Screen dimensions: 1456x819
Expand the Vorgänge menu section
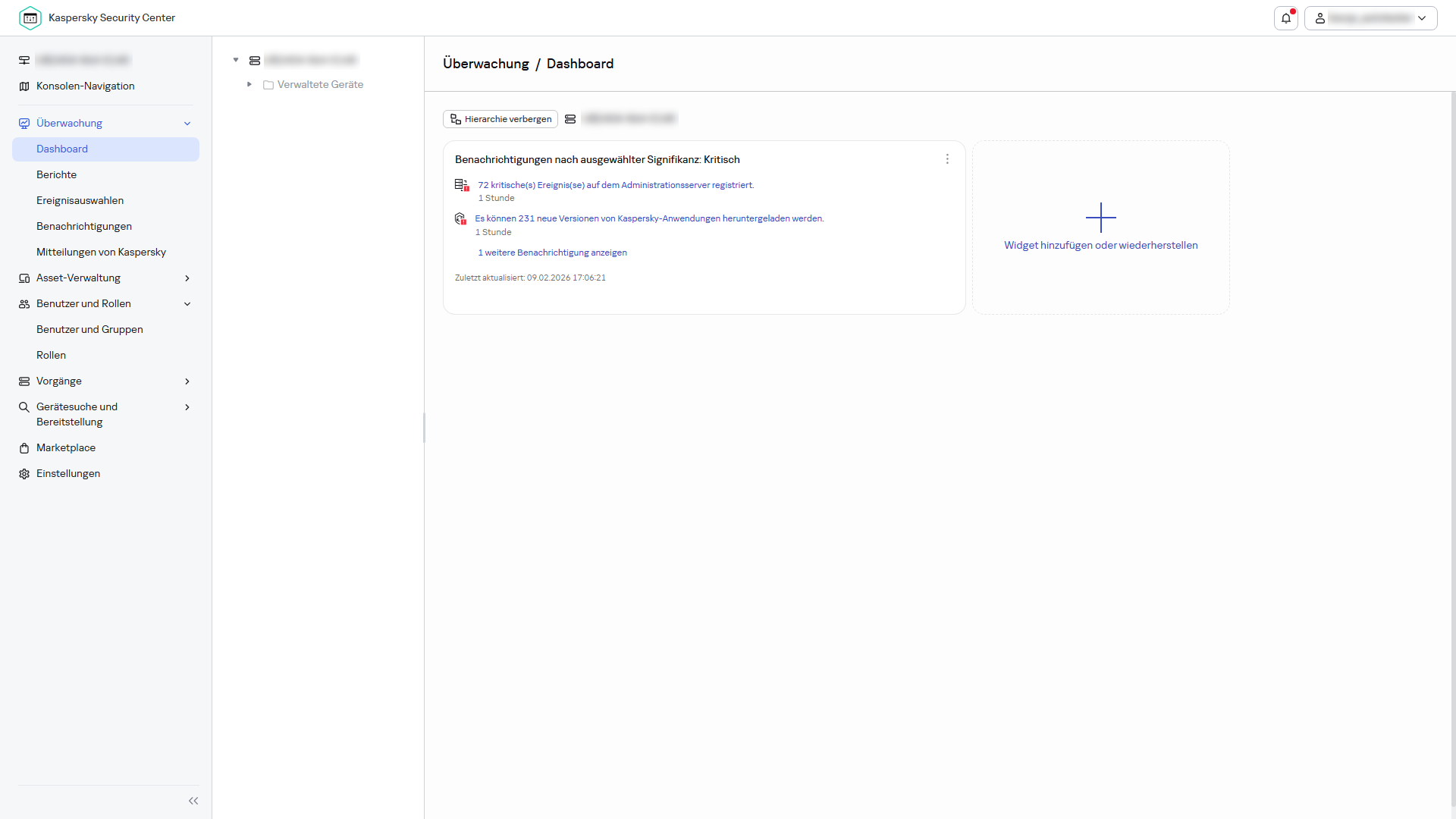[x=187, y=381]
